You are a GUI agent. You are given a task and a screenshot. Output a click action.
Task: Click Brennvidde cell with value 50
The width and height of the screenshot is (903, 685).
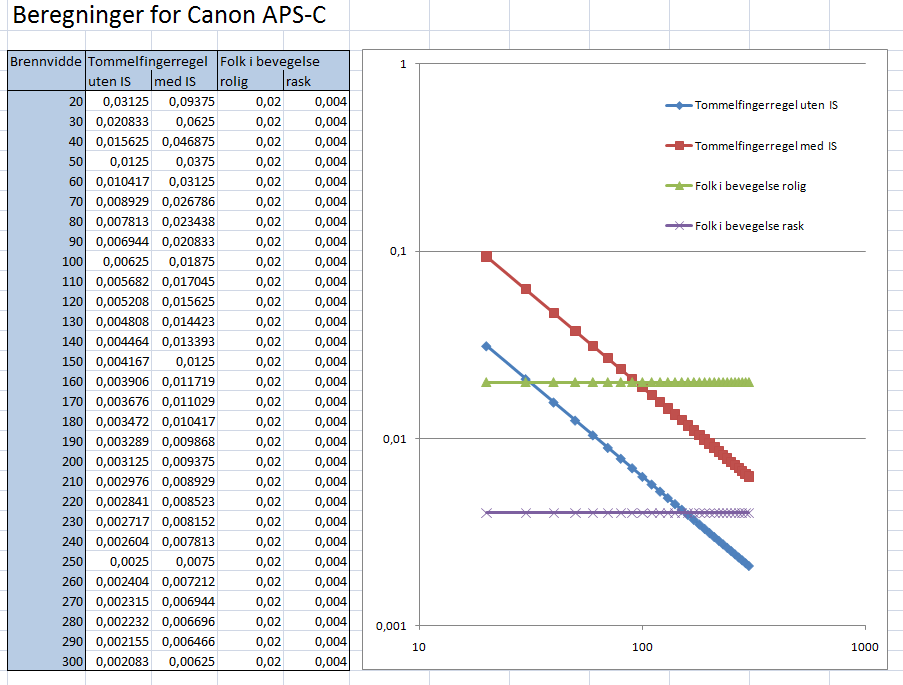click(46, 161)
